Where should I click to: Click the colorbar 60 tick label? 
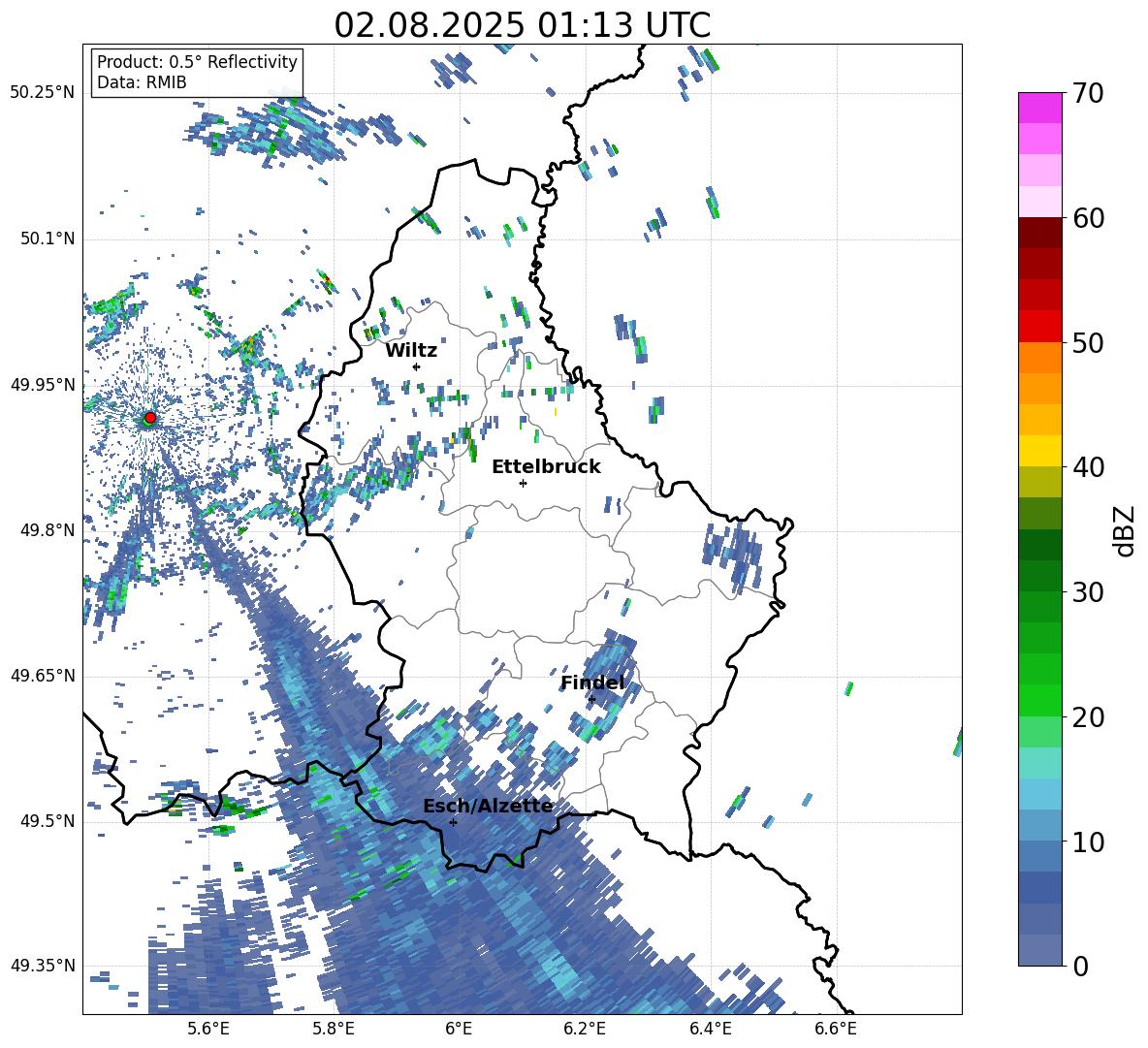pos(1088,218)
